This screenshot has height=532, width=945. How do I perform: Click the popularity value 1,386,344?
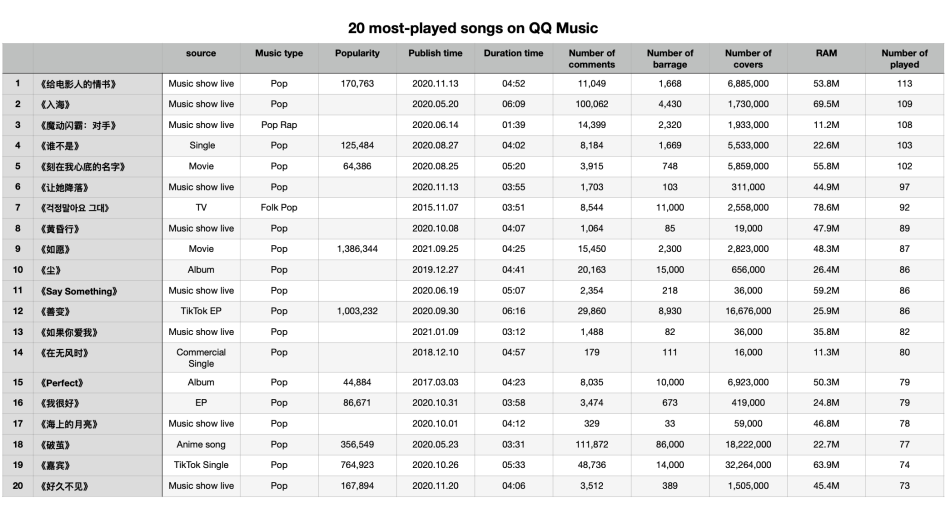coord(357,249)
